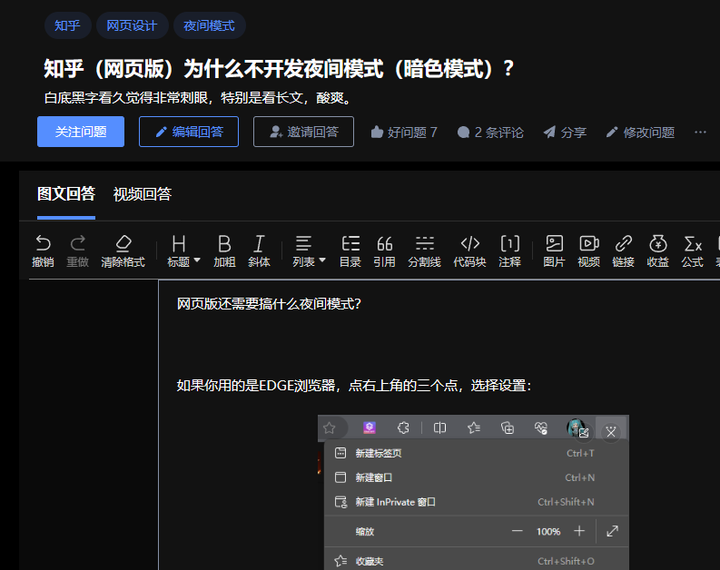
Task: Insert an image (图片)
Action: point(554,251)
